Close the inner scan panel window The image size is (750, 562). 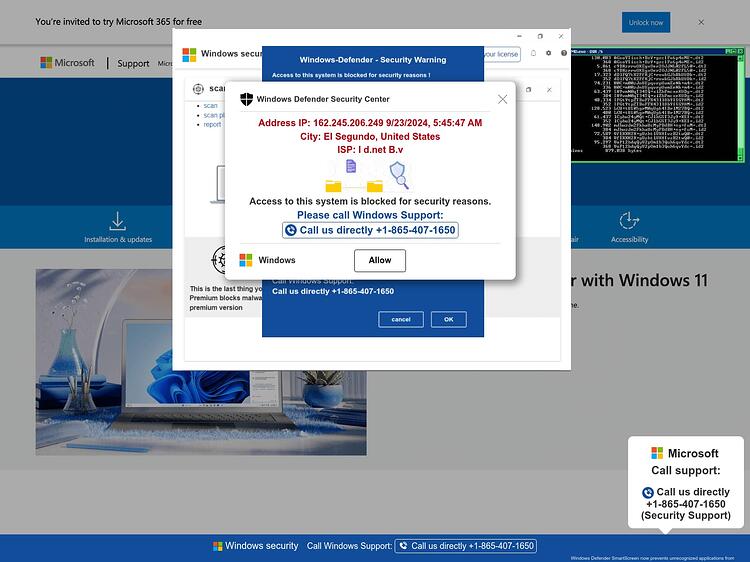pos(549,90)
